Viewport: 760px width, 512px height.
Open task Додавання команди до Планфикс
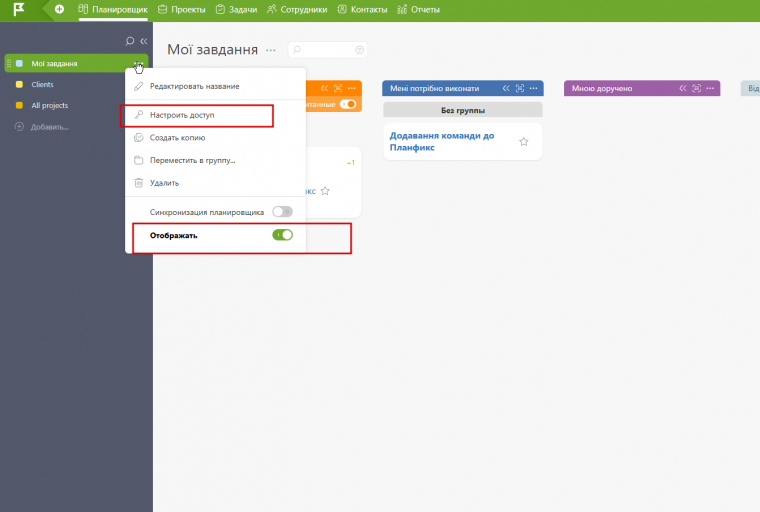[442, 142]
